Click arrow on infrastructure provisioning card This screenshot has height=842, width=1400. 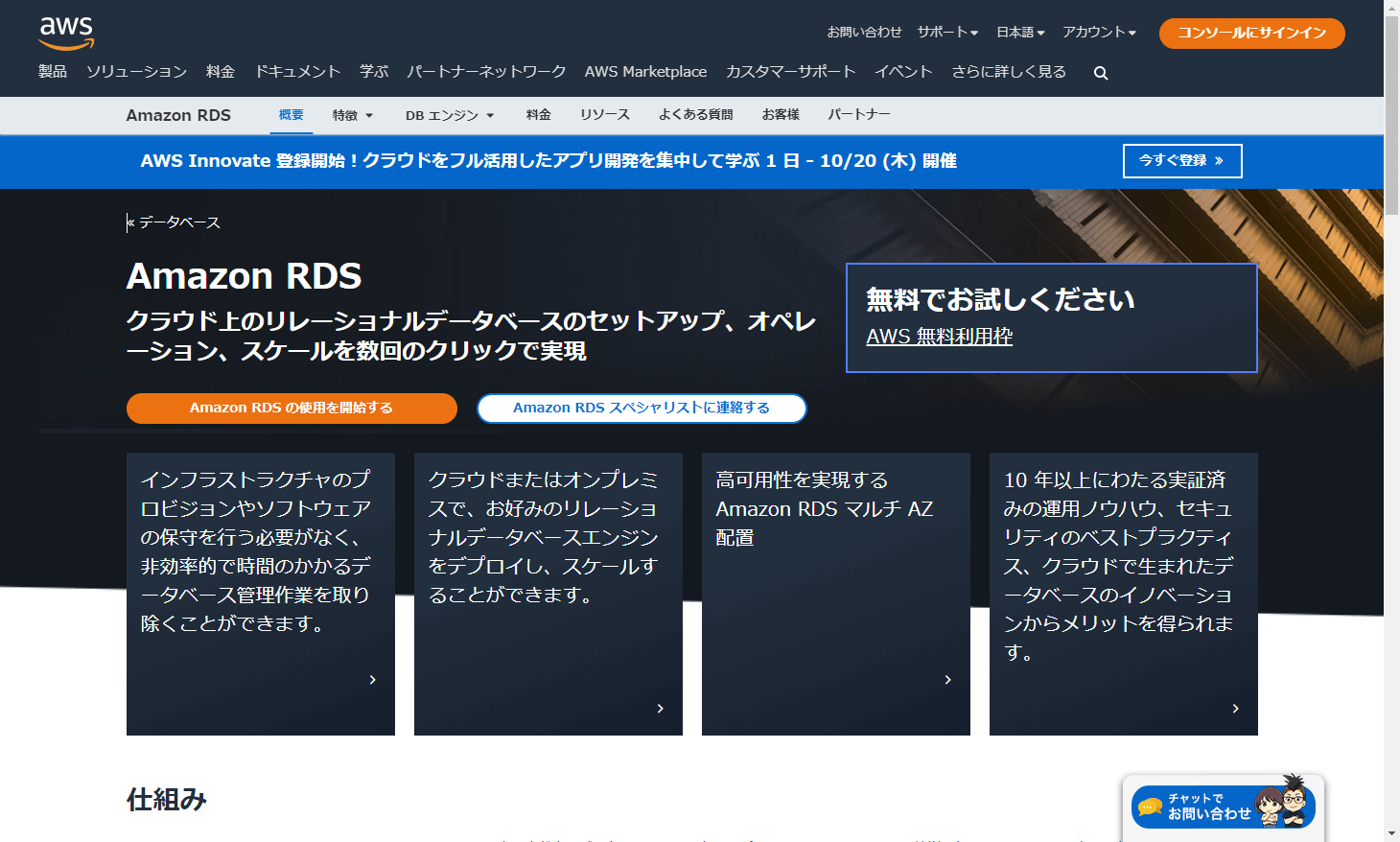[x=373, y=680]
